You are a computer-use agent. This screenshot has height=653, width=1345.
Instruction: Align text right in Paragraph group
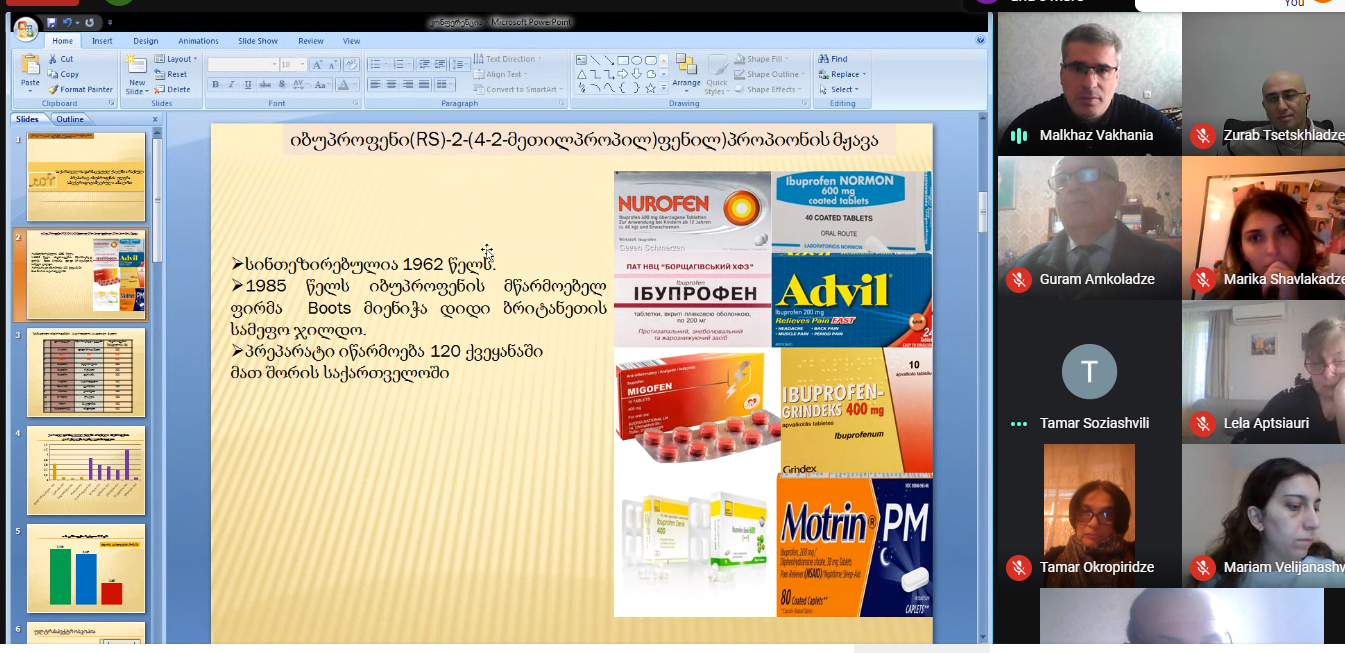tap(408, 84)
